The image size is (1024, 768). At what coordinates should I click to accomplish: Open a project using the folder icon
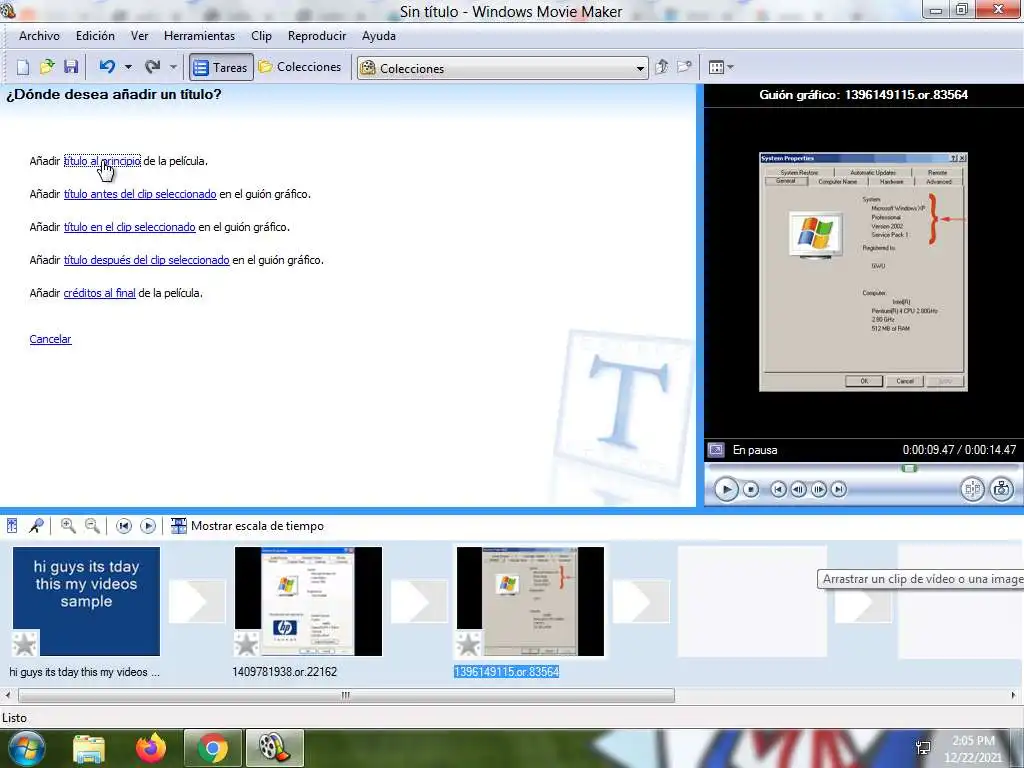click(46, 67)
